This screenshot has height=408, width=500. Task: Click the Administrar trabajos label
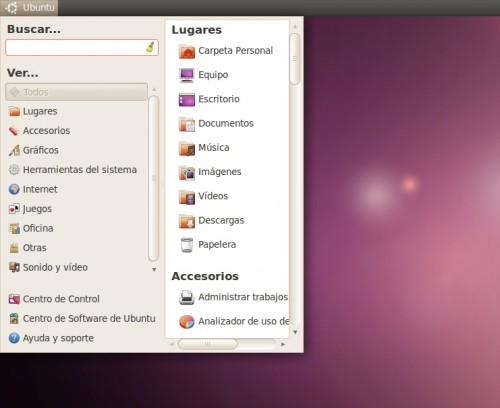click(x=243, y=297)
